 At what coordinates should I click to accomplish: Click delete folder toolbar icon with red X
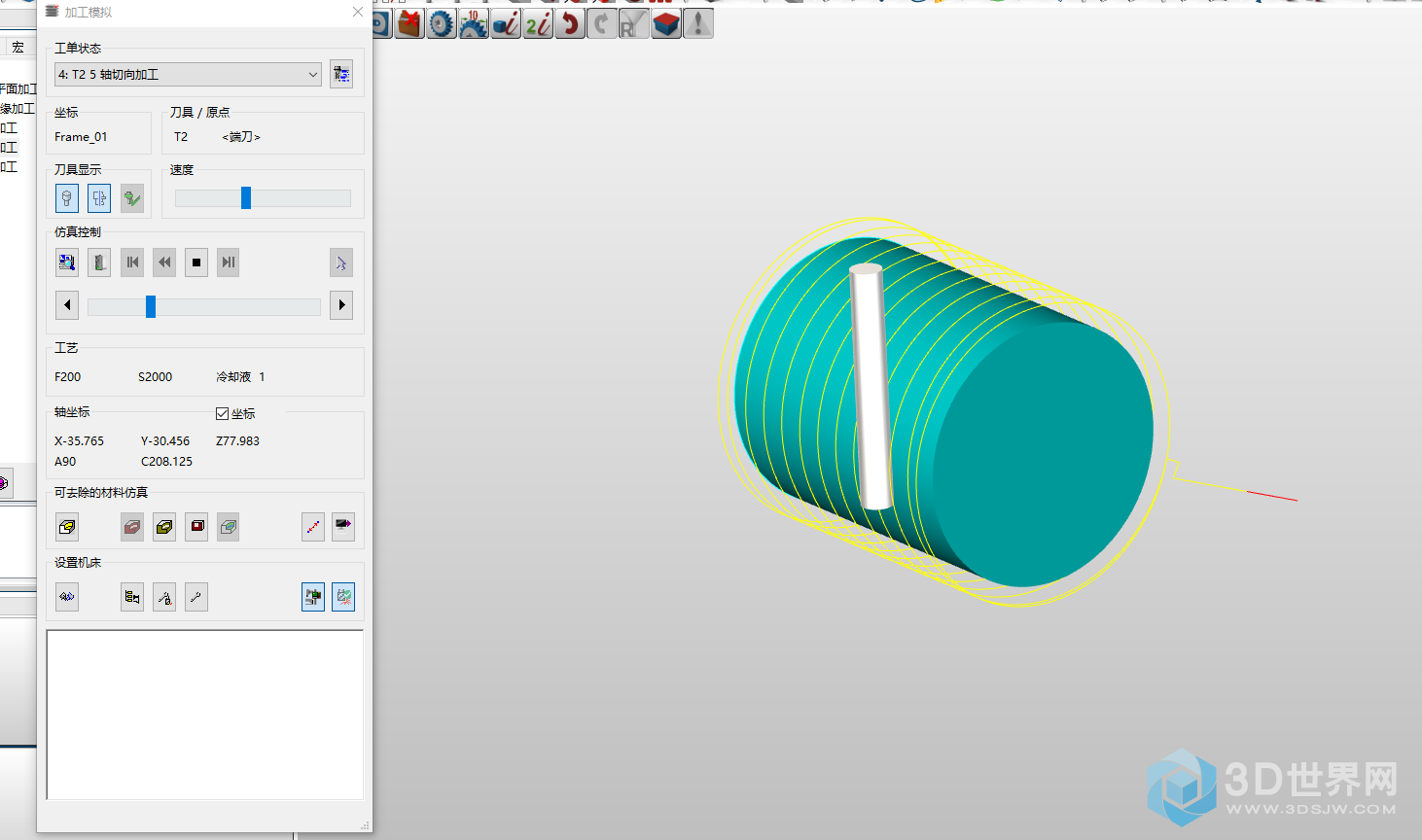(409, 24)
